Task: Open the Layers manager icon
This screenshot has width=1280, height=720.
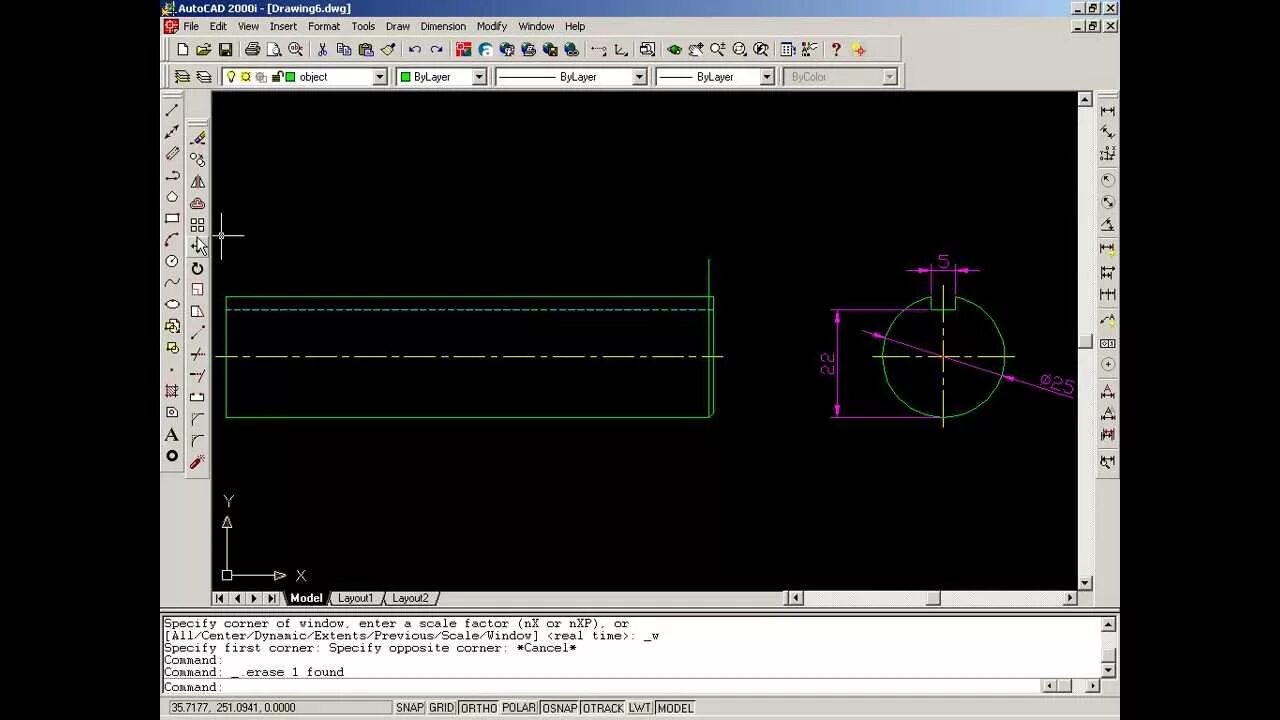Action: tap(203, 76)
